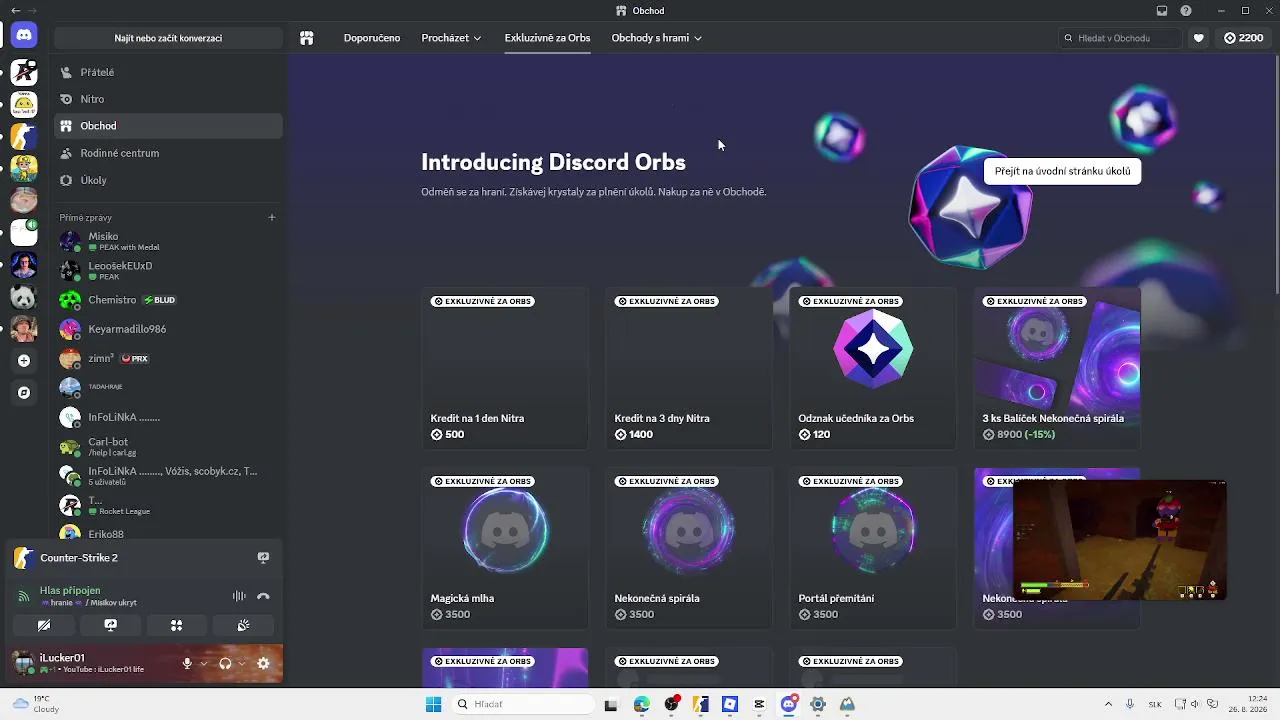Go back using the left arrow
1280x720 pixels.
point(15,11)
